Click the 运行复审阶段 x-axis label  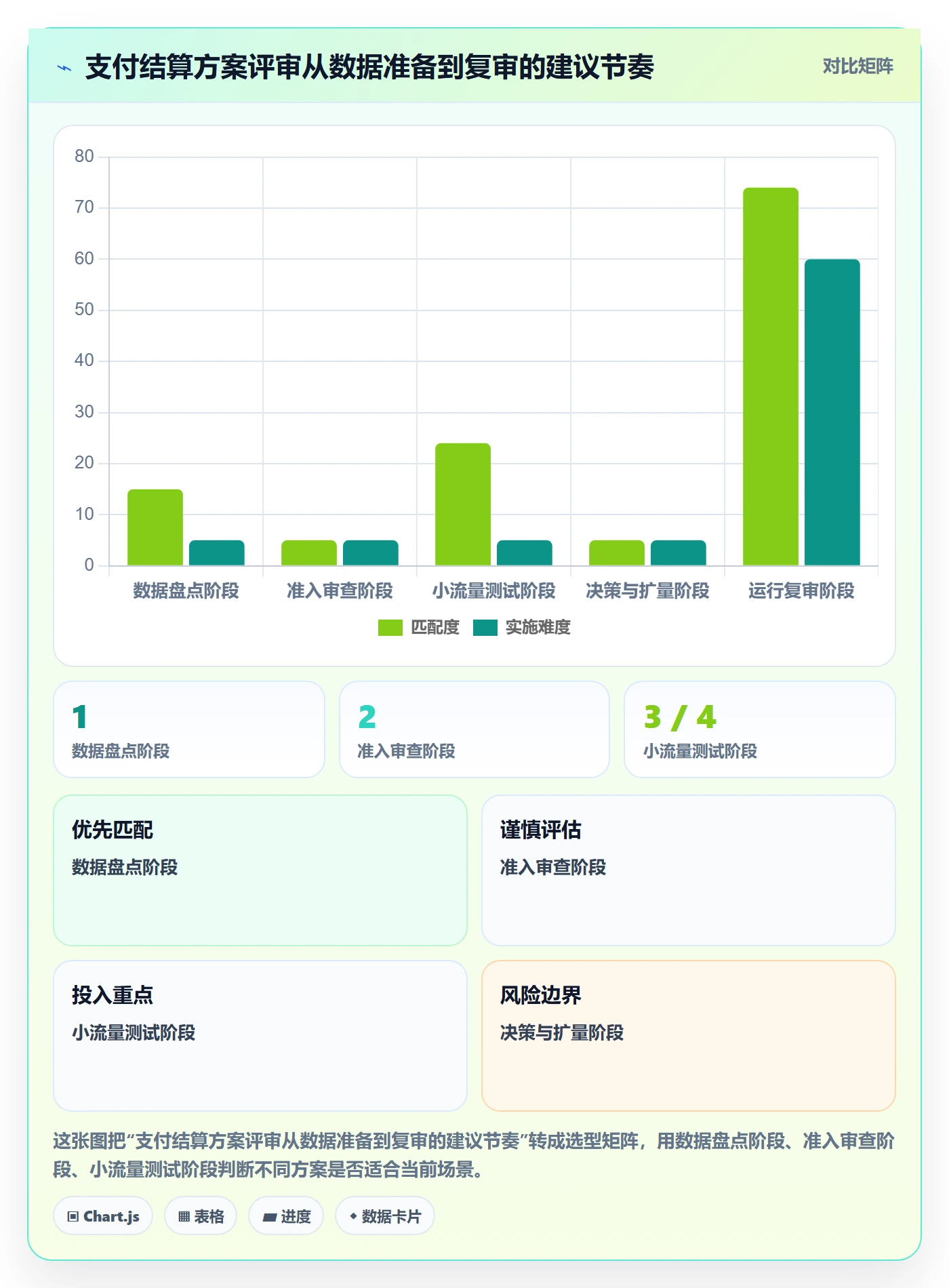(801, 591)
